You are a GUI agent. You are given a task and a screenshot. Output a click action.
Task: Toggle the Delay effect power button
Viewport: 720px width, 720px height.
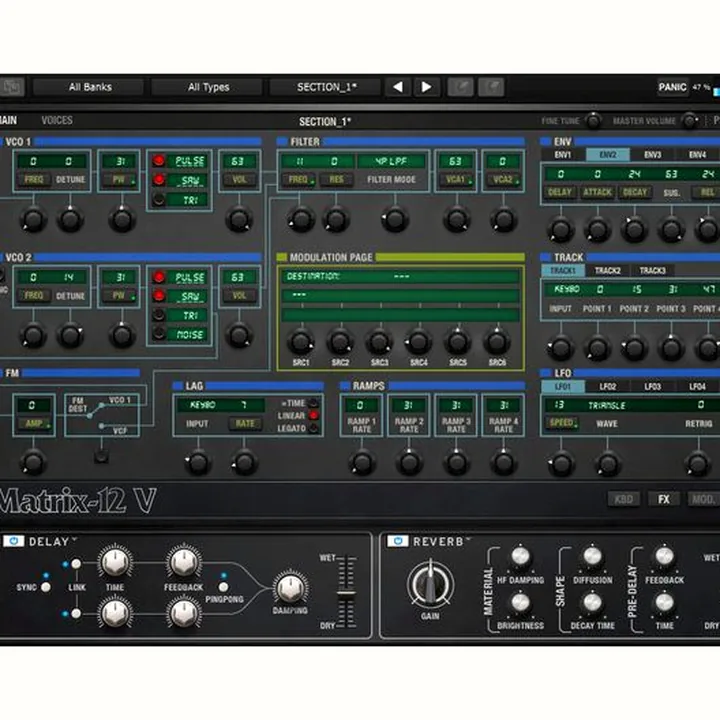click(x=14, y=541)
